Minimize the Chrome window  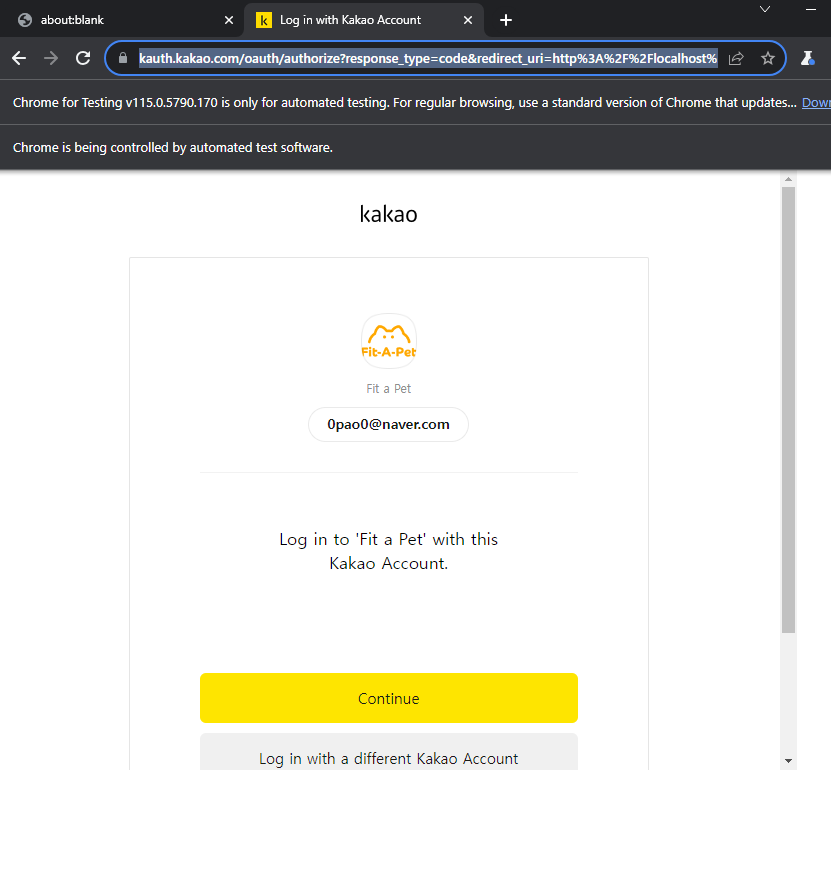pos(811,9)
